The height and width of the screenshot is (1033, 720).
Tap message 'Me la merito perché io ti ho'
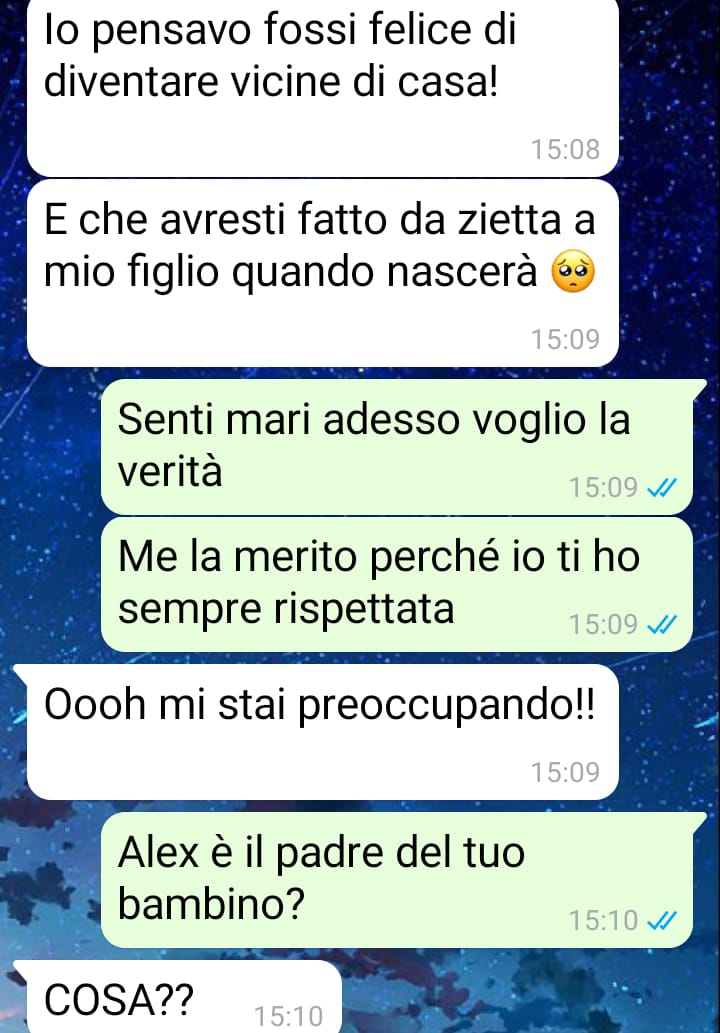pos(397,584)
